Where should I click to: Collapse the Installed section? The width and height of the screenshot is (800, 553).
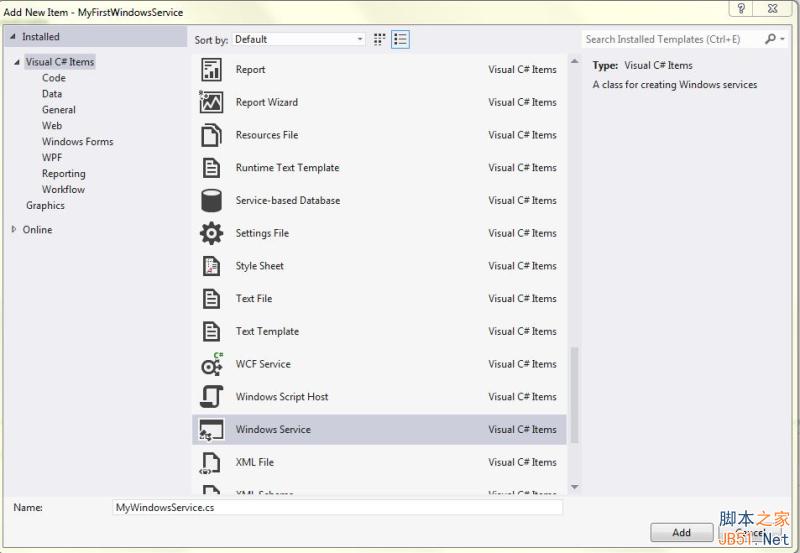13,37
